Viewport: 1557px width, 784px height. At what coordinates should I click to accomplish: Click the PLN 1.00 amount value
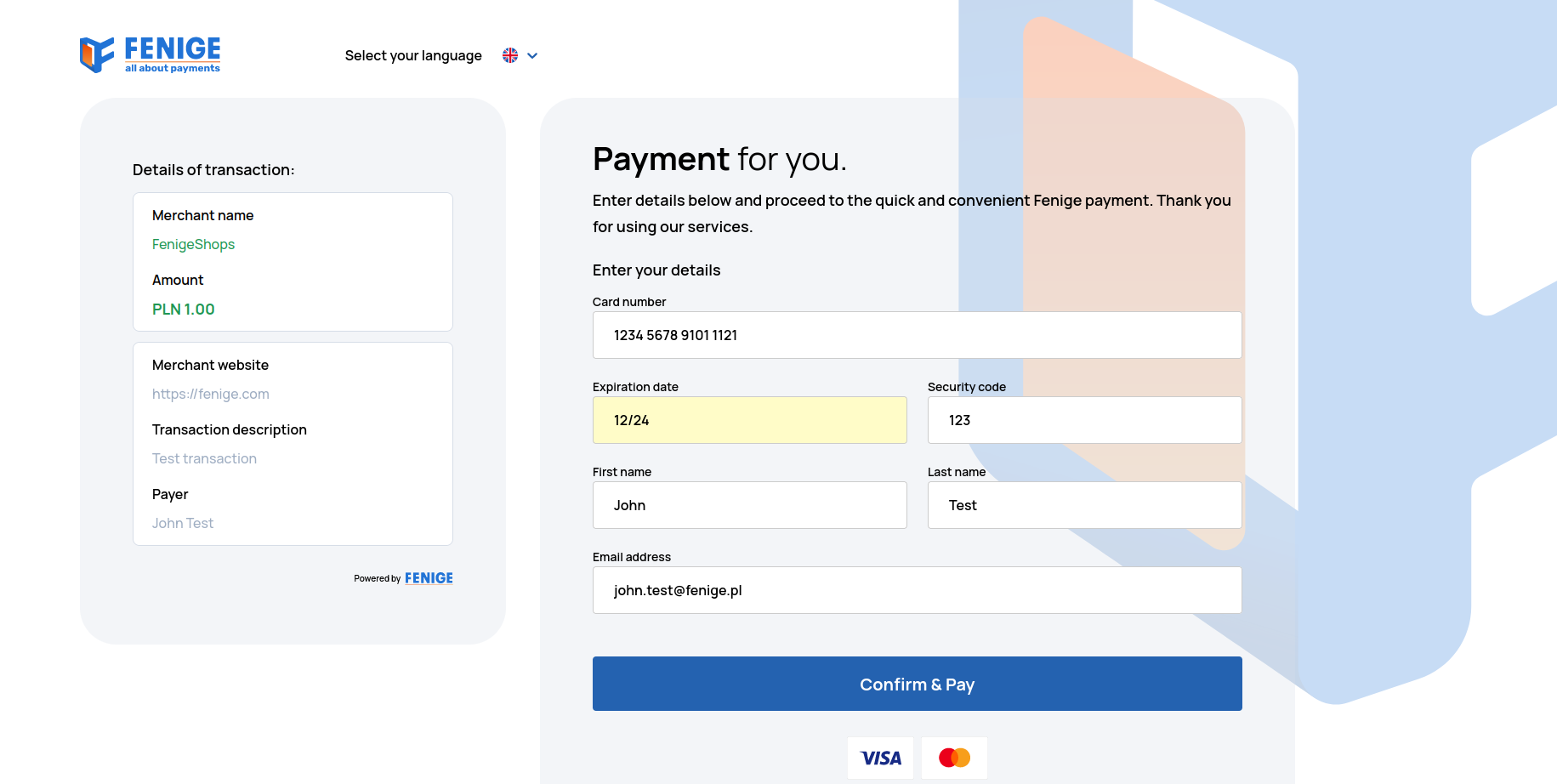[x=184, y=310]
